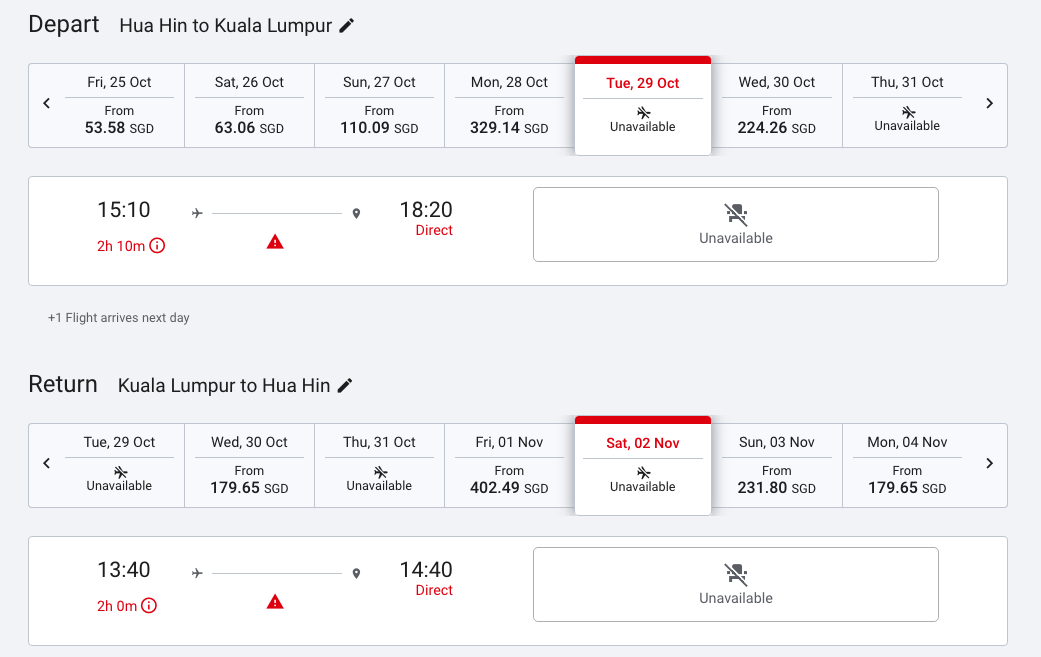Click the unavailable seat icon for departure
Viewport: 1041px width, 657px height.
point(736,214)
